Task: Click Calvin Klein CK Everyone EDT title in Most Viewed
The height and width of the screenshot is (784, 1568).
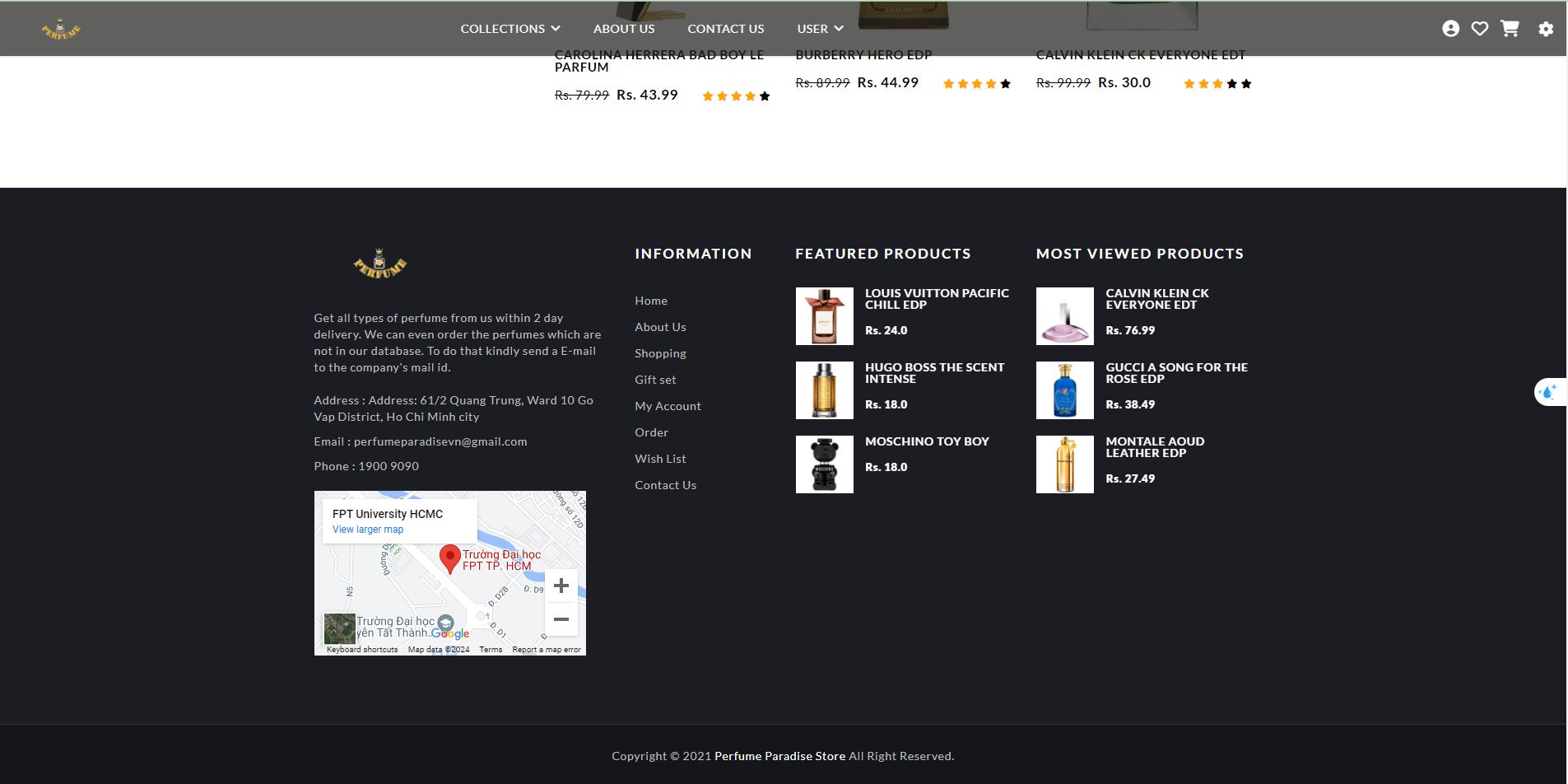Action: coord(1157,299)
